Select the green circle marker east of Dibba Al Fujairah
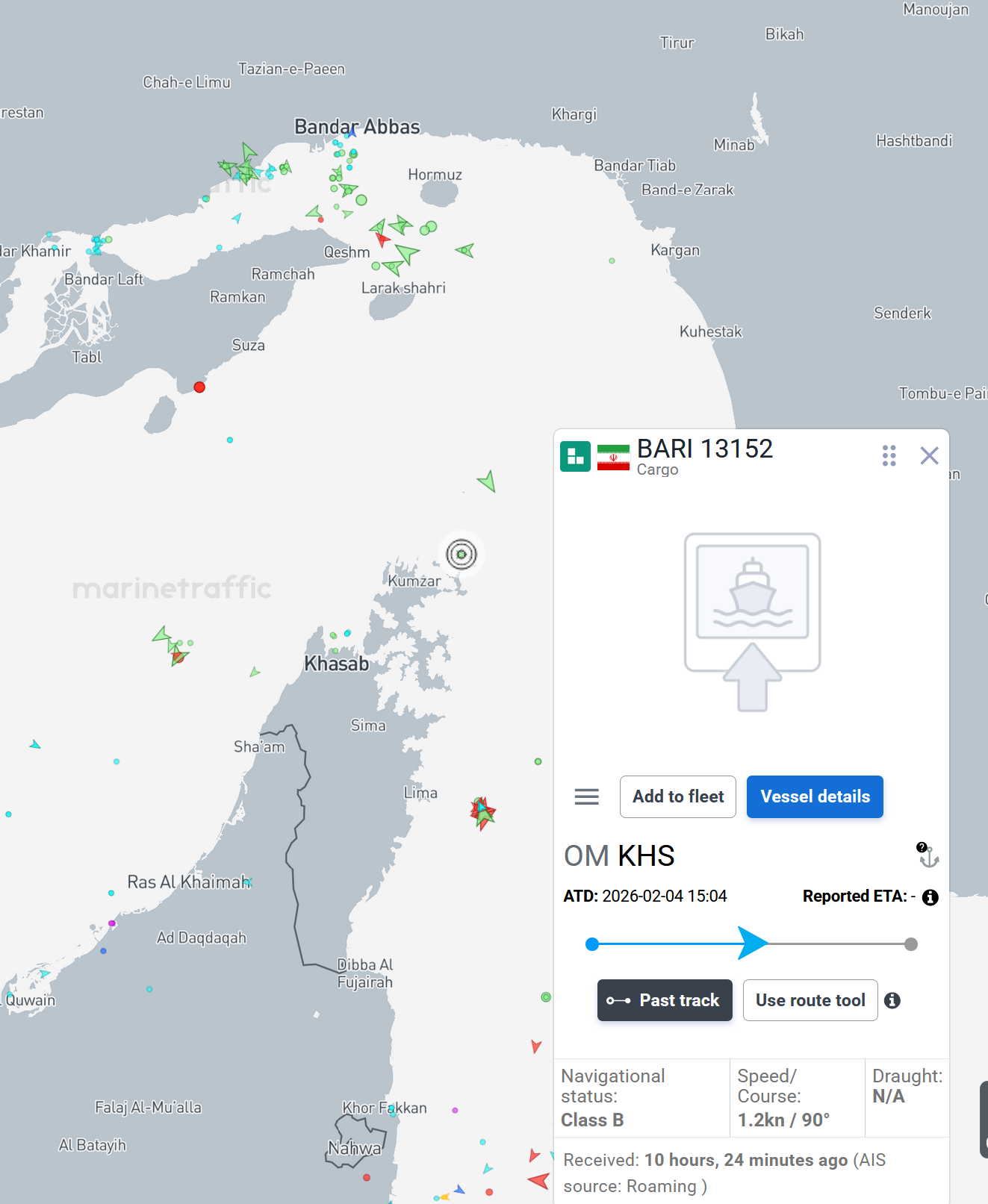The width and height of the screenshot is (988, 1204). point(546,996)
